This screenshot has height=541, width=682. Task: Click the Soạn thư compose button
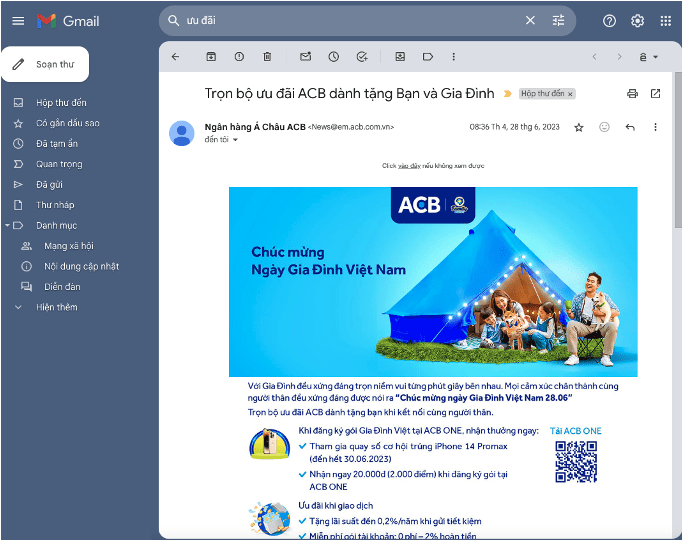(x=45, y=64)
